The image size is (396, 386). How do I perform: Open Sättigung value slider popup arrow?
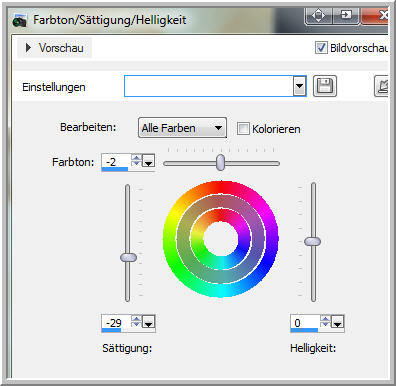click(x=149, y=322)
